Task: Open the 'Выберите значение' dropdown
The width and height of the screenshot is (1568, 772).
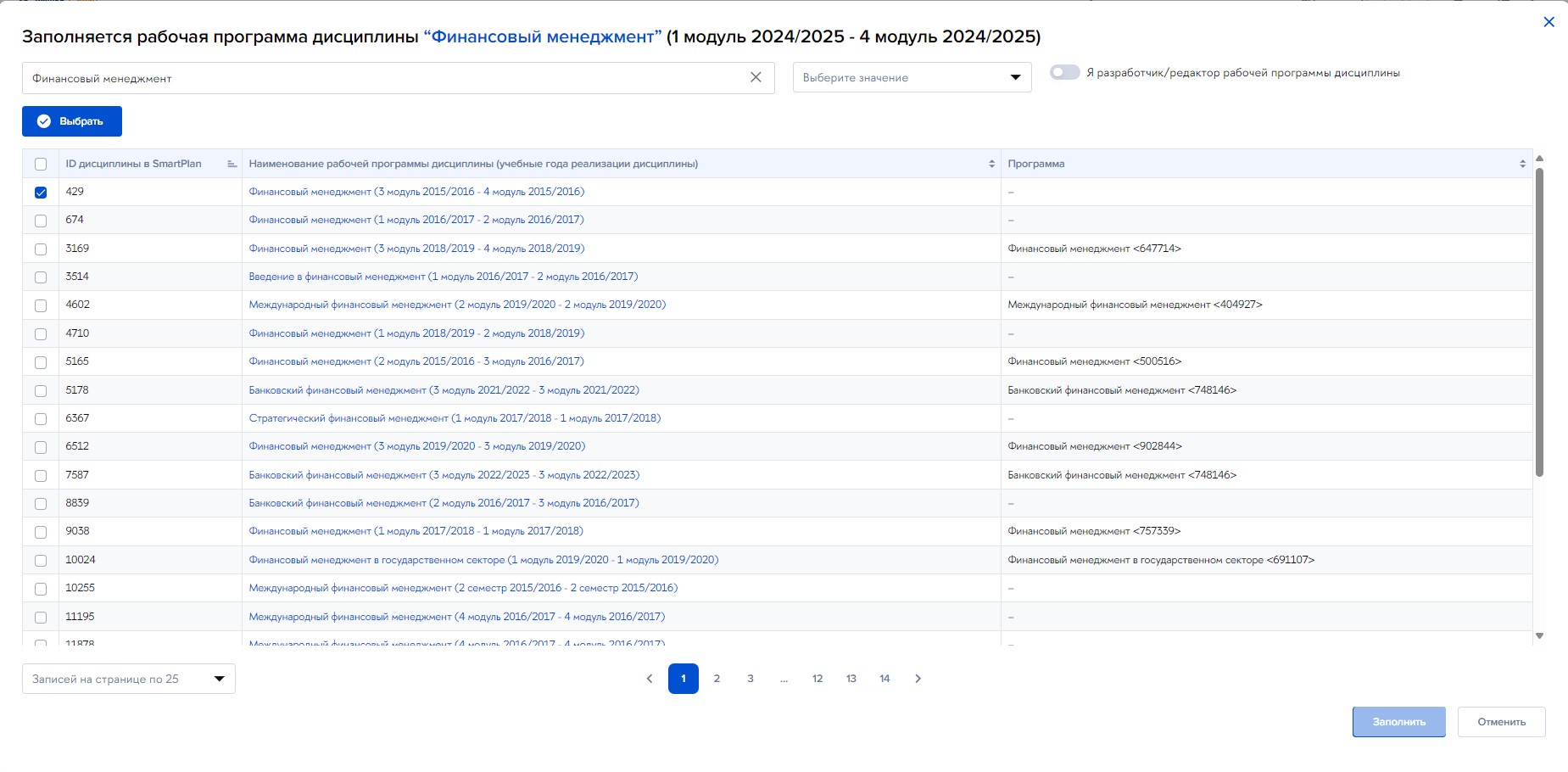Action: pos(912,77)
